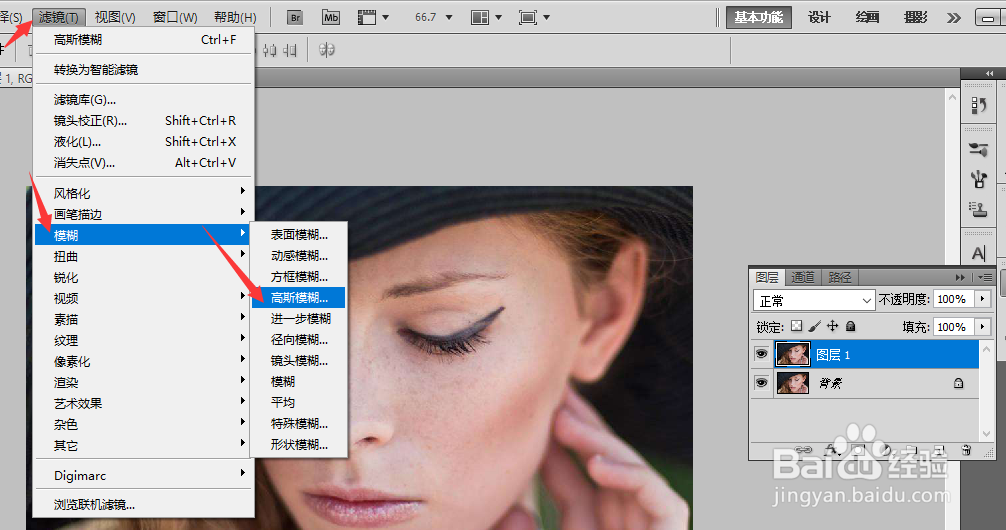Open Mini Bridge via the Mb icon
The image size is (1006, 530).
[x=330, y=17]
